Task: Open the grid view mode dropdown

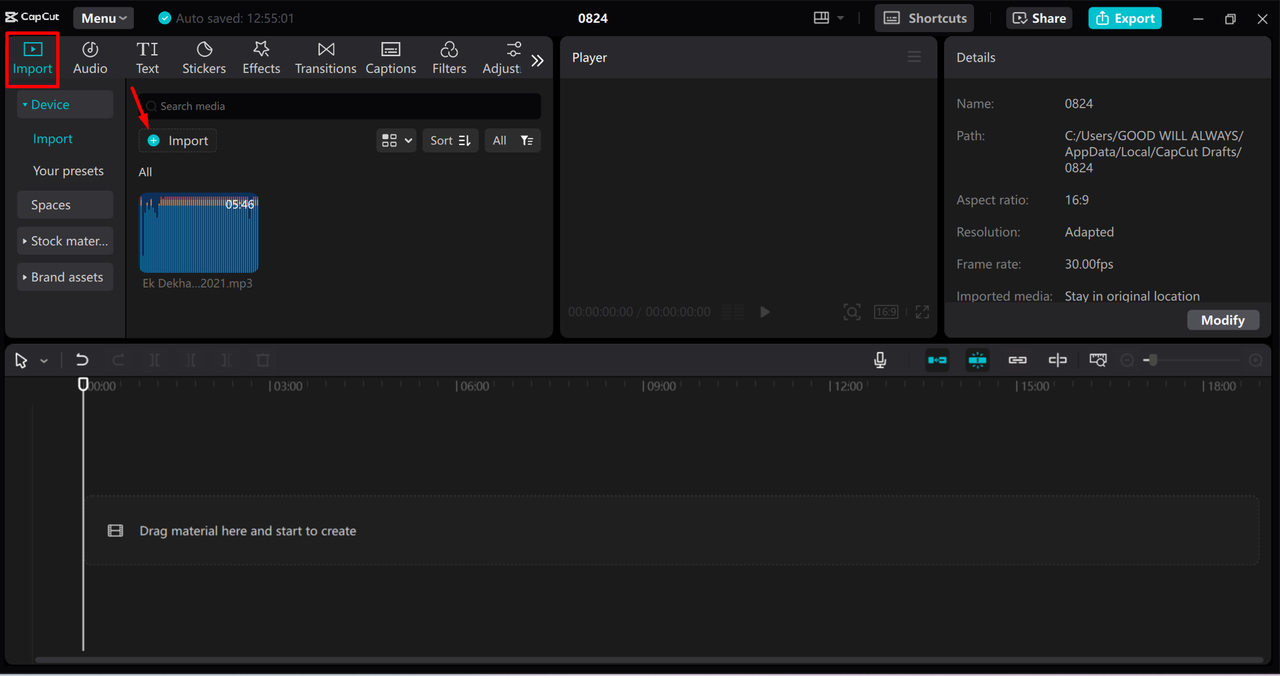Action: pyautogui.click(x=396, y=141)
